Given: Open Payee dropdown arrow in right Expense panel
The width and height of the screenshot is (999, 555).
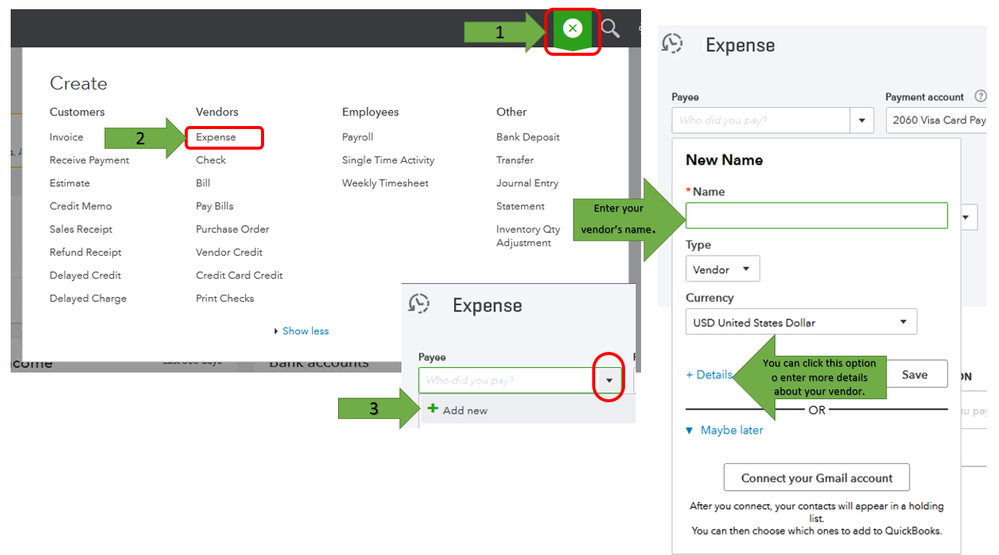Looking at the screenshot, I should pyautogui.click(x=861, y=120).
